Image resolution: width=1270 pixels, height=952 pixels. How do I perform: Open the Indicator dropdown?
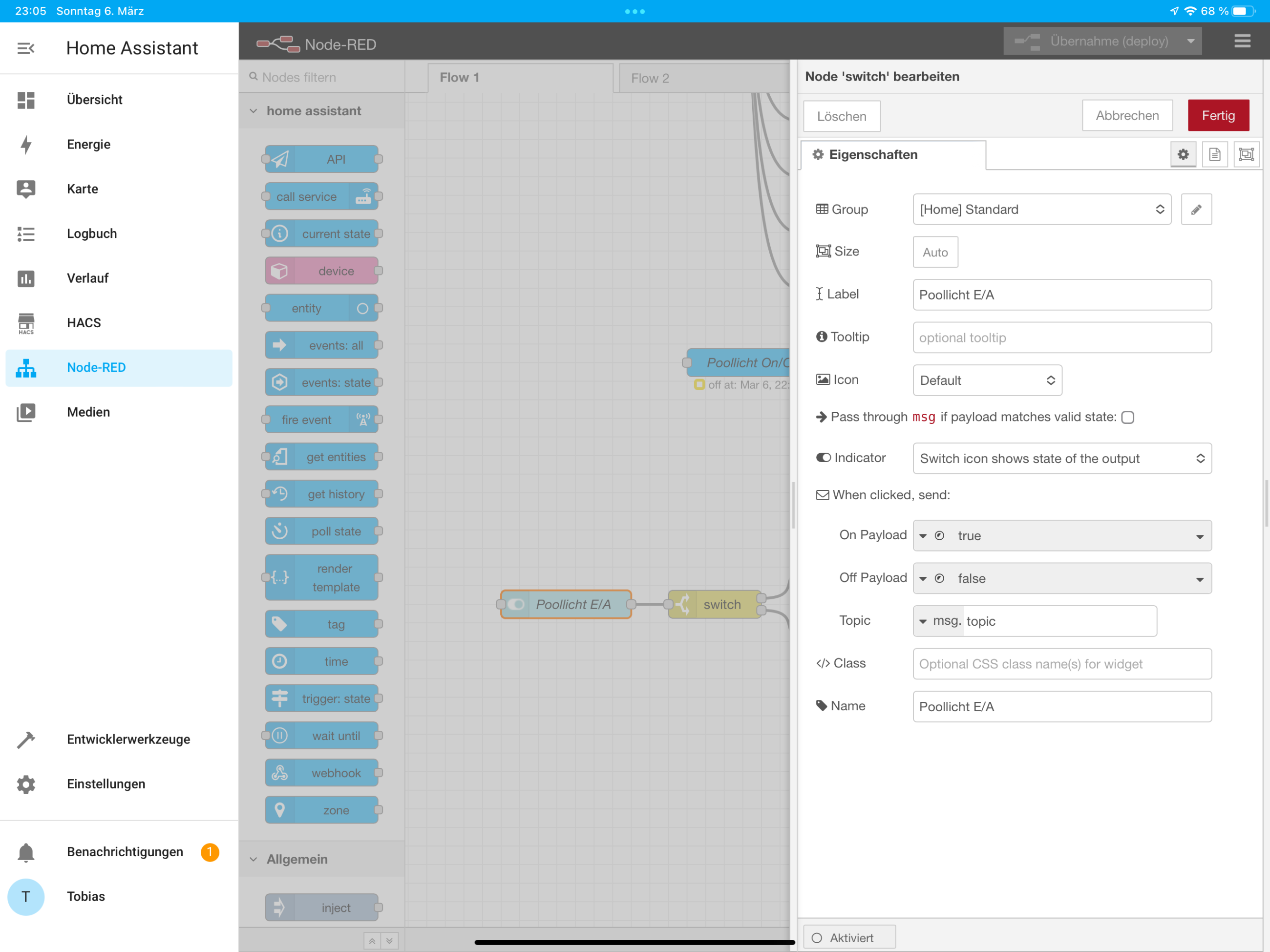pyautogui.click(x=1061, y=459)
